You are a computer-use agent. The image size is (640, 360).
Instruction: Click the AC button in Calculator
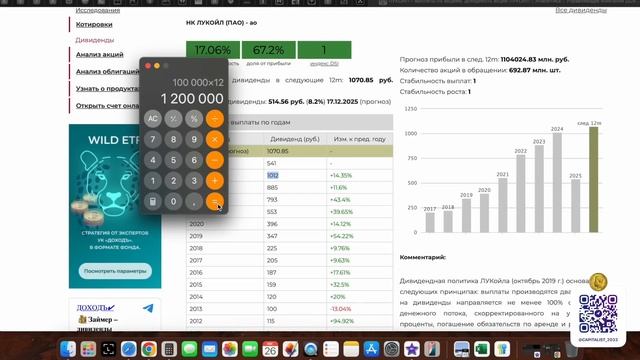click(153, 119)
